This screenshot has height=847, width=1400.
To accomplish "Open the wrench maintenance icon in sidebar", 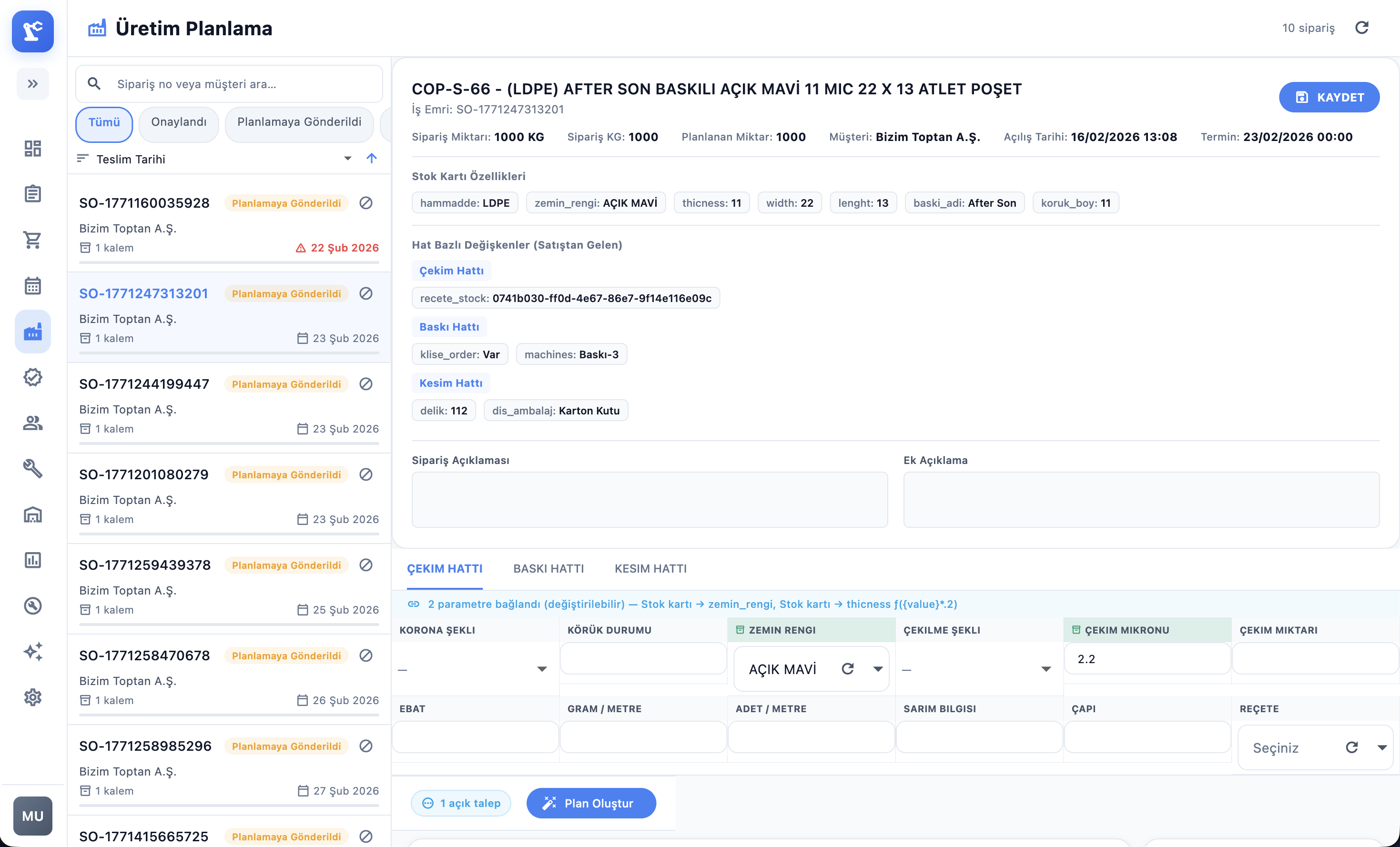I will point(32,469).
